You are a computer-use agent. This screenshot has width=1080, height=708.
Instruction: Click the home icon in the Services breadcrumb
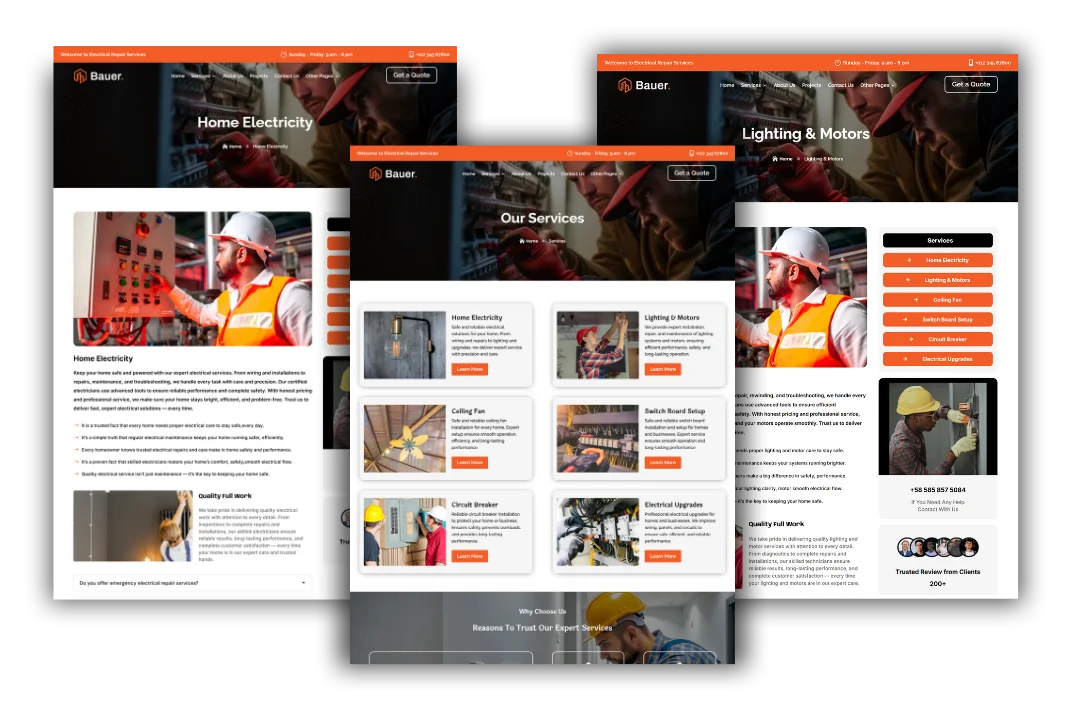(x=521, y=240)
